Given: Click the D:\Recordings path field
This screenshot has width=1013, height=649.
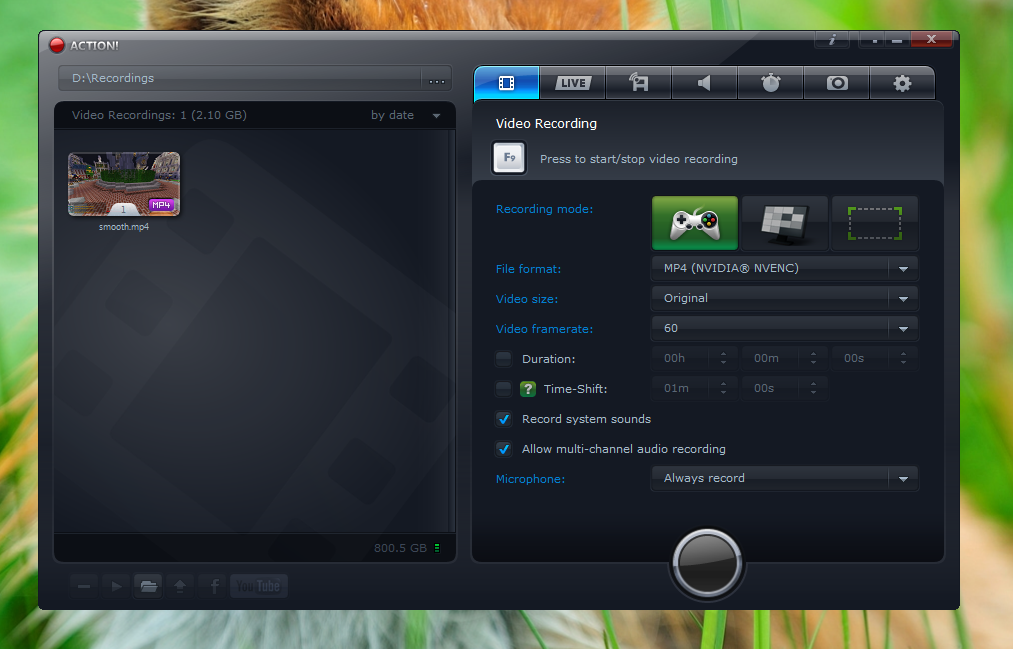Looking at the screenshot, I should [x=240, y=78].
